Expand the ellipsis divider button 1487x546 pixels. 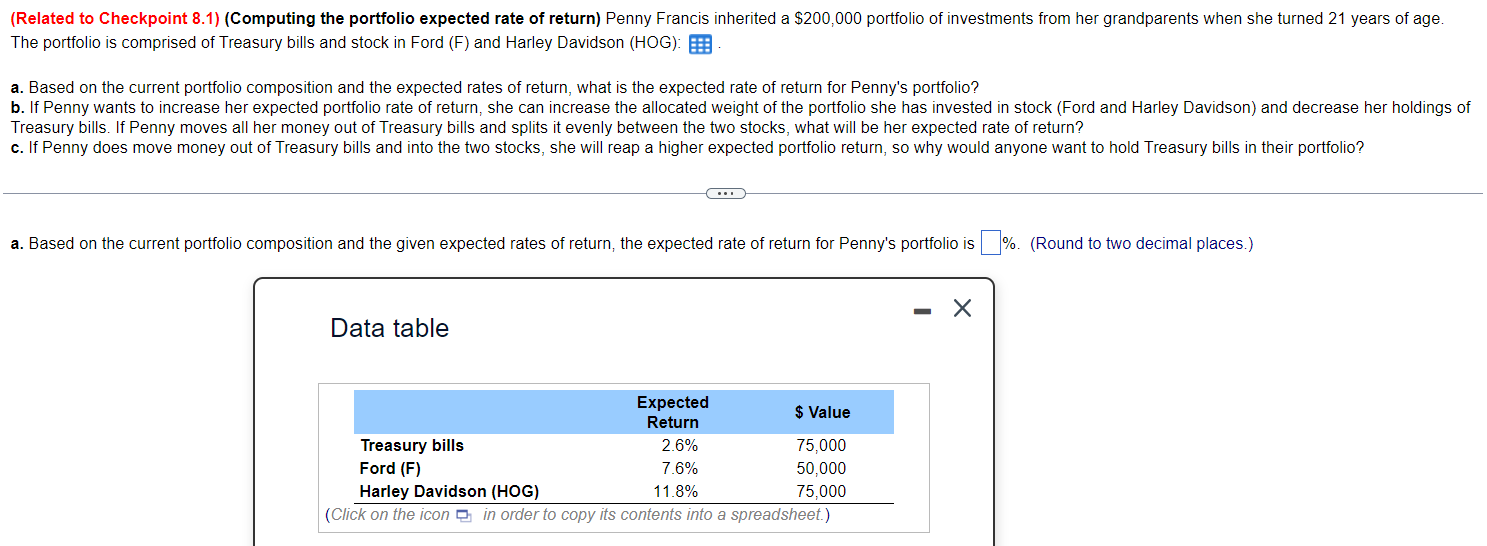tap(725, 193)
